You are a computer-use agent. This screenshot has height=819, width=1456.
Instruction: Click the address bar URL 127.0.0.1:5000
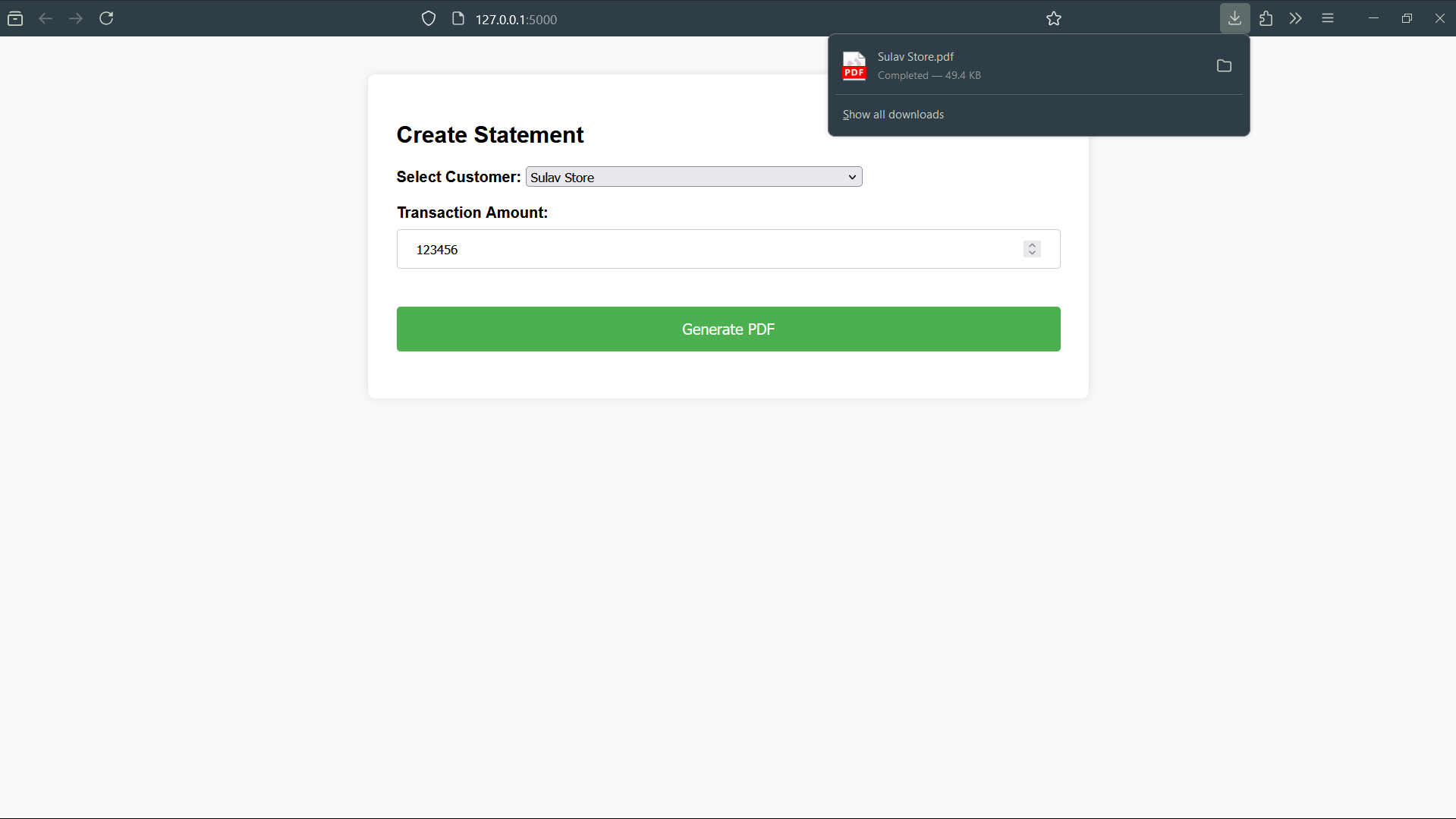point(516,20)
